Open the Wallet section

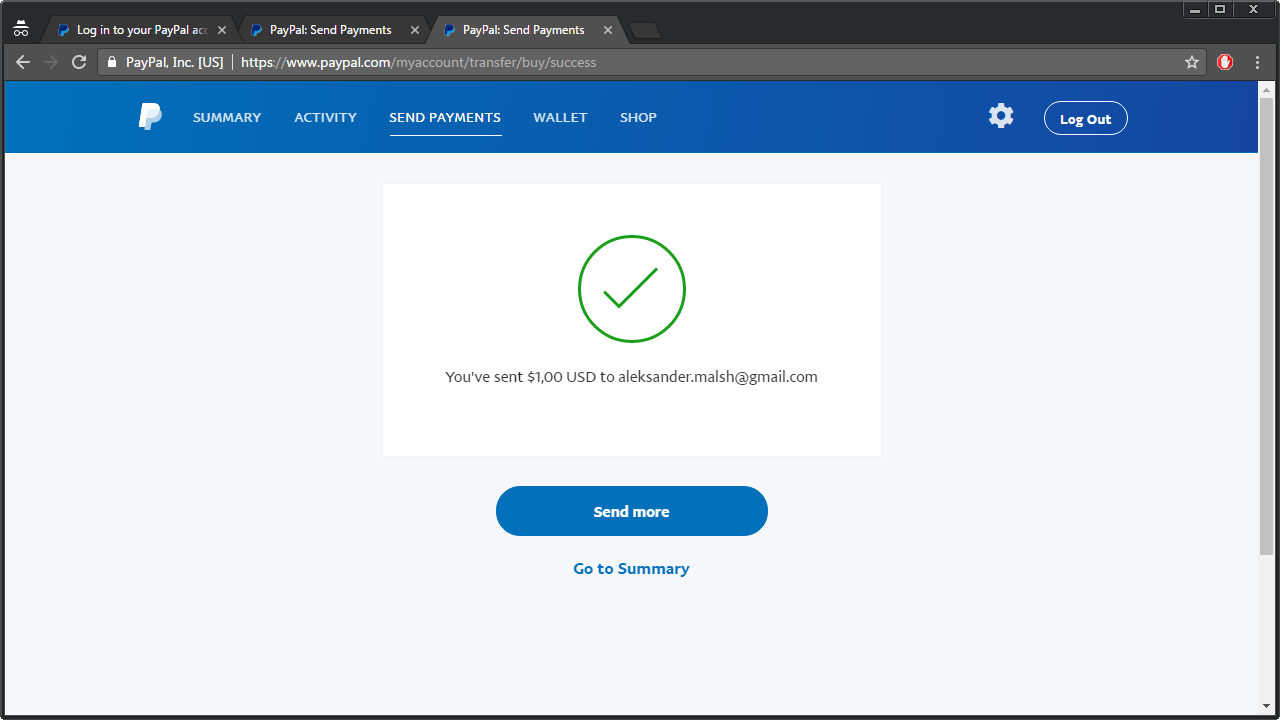[560, 117]
